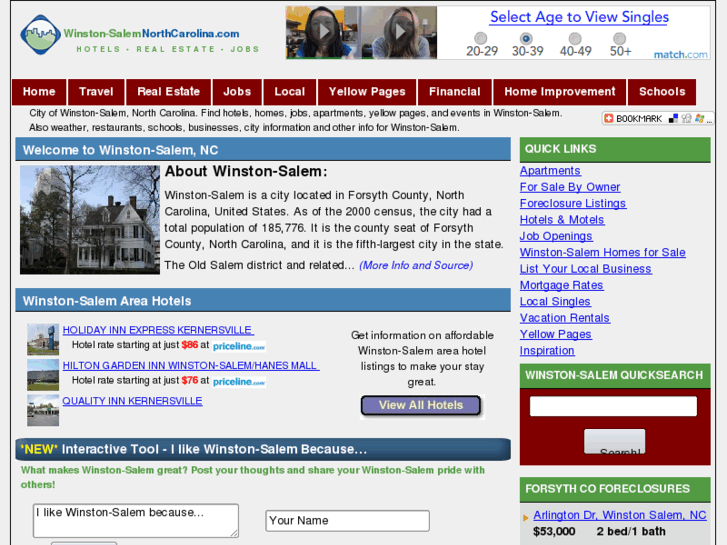Open the Schools menu item

pyautogui.click(x=662, y=92)
